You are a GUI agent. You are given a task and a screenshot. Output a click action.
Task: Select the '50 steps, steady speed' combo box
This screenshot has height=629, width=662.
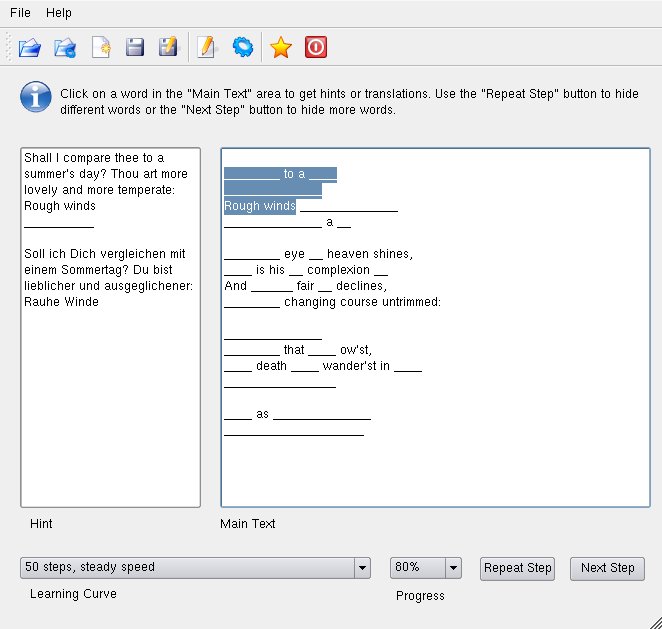point(195,568)
